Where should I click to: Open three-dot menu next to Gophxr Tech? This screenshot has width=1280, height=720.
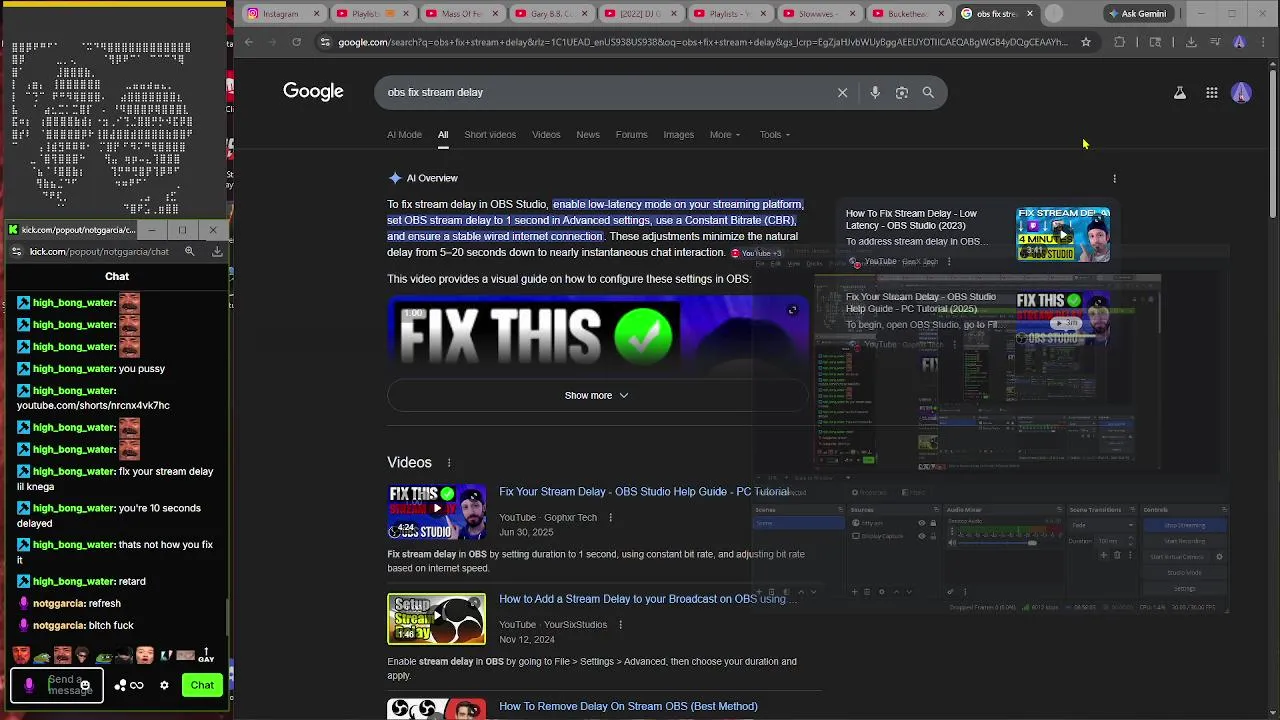[610, 517]
